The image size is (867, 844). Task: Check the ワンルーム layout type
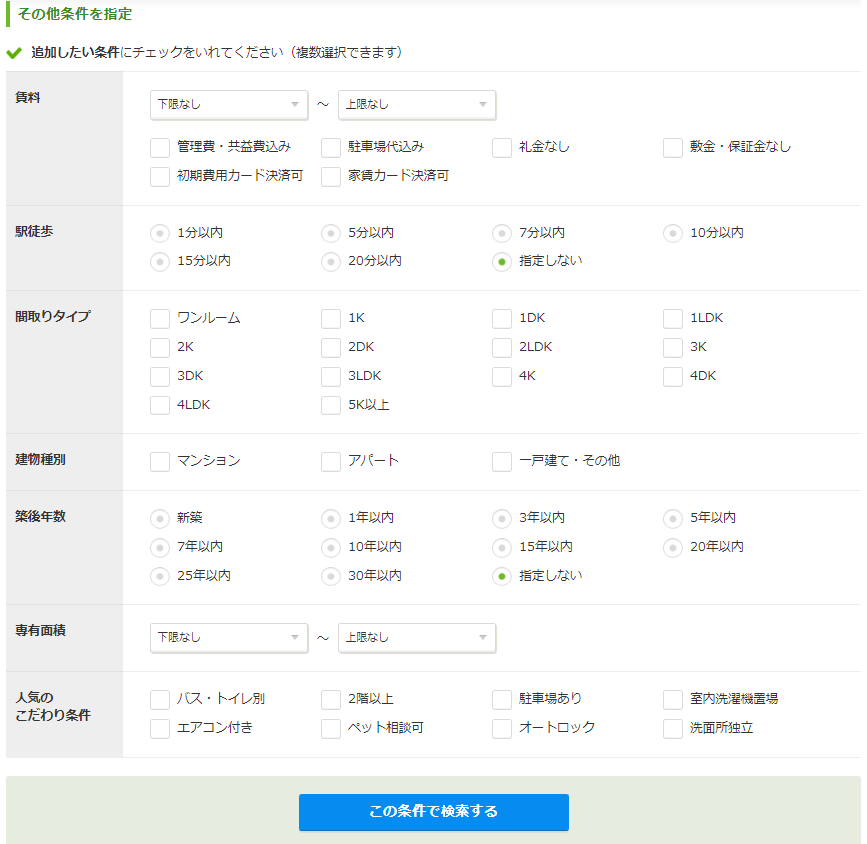(x=160, y=319)
